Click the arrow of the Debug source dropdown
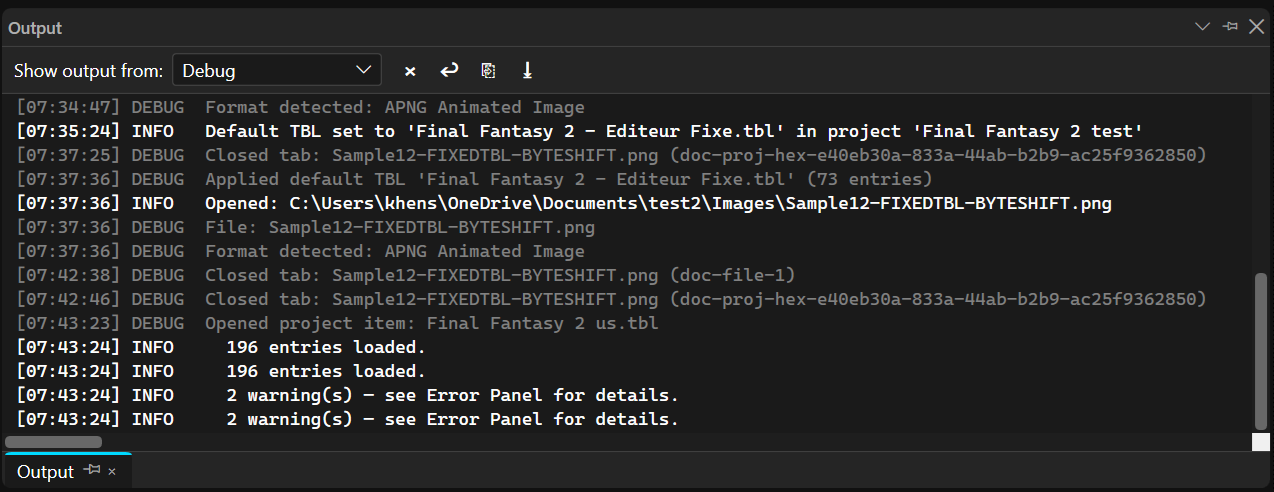The image size is (1274, 492). tap(363, 71)
